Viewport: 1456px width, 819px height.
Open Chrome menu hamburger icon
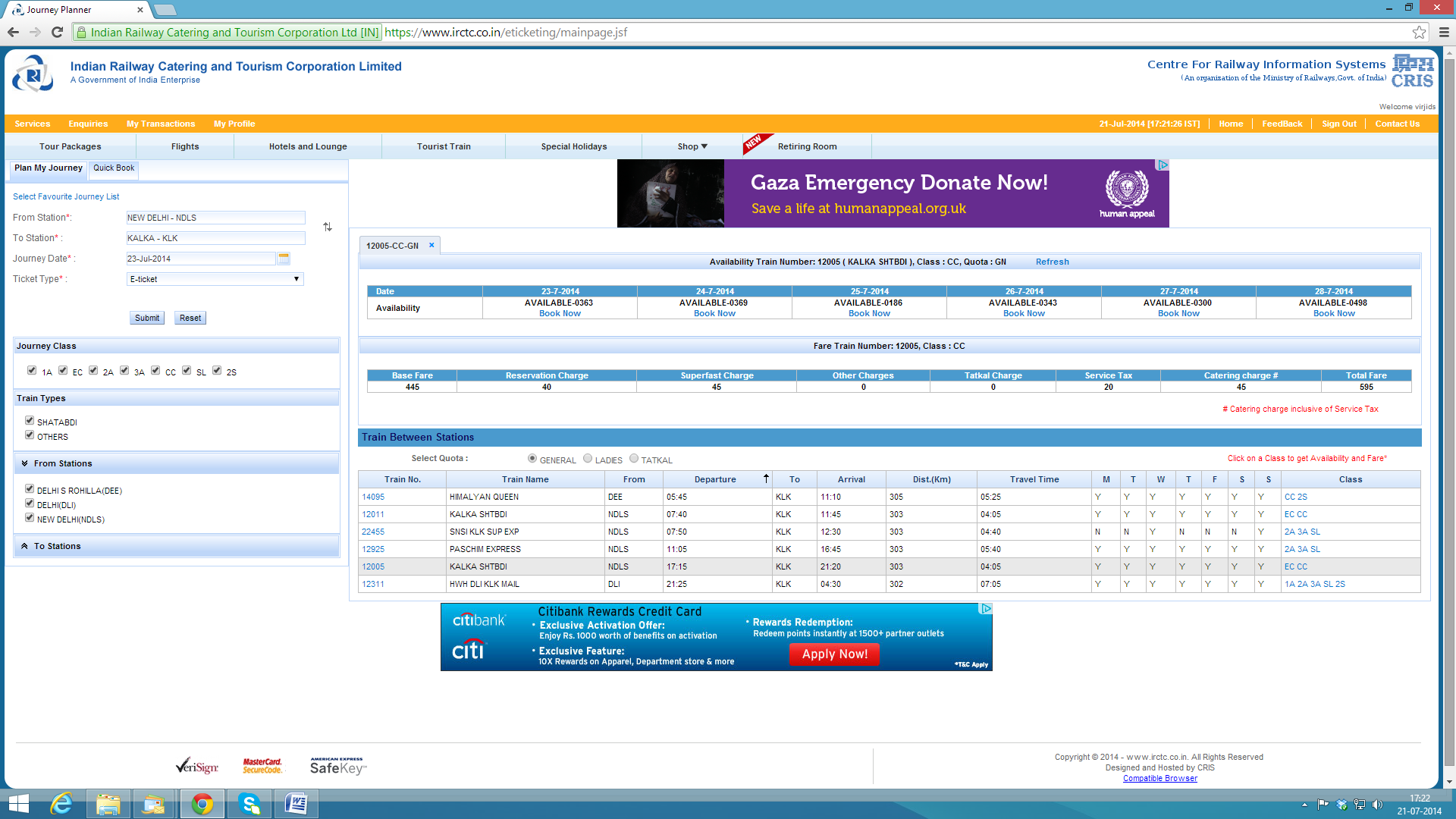point(1444,32)
